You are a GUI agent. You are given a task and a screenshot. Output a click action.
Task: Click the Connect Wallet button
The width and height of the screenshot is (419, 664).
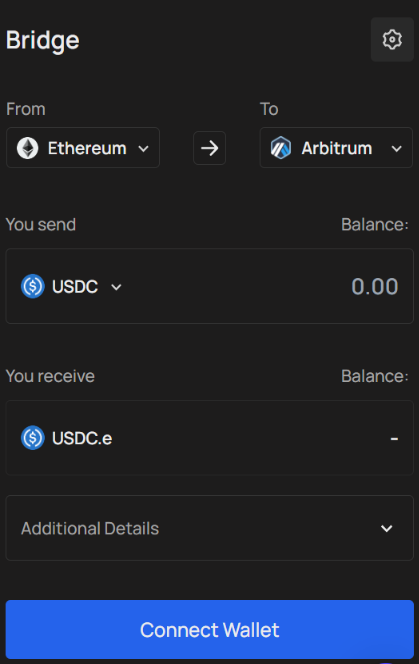point(209,629)
